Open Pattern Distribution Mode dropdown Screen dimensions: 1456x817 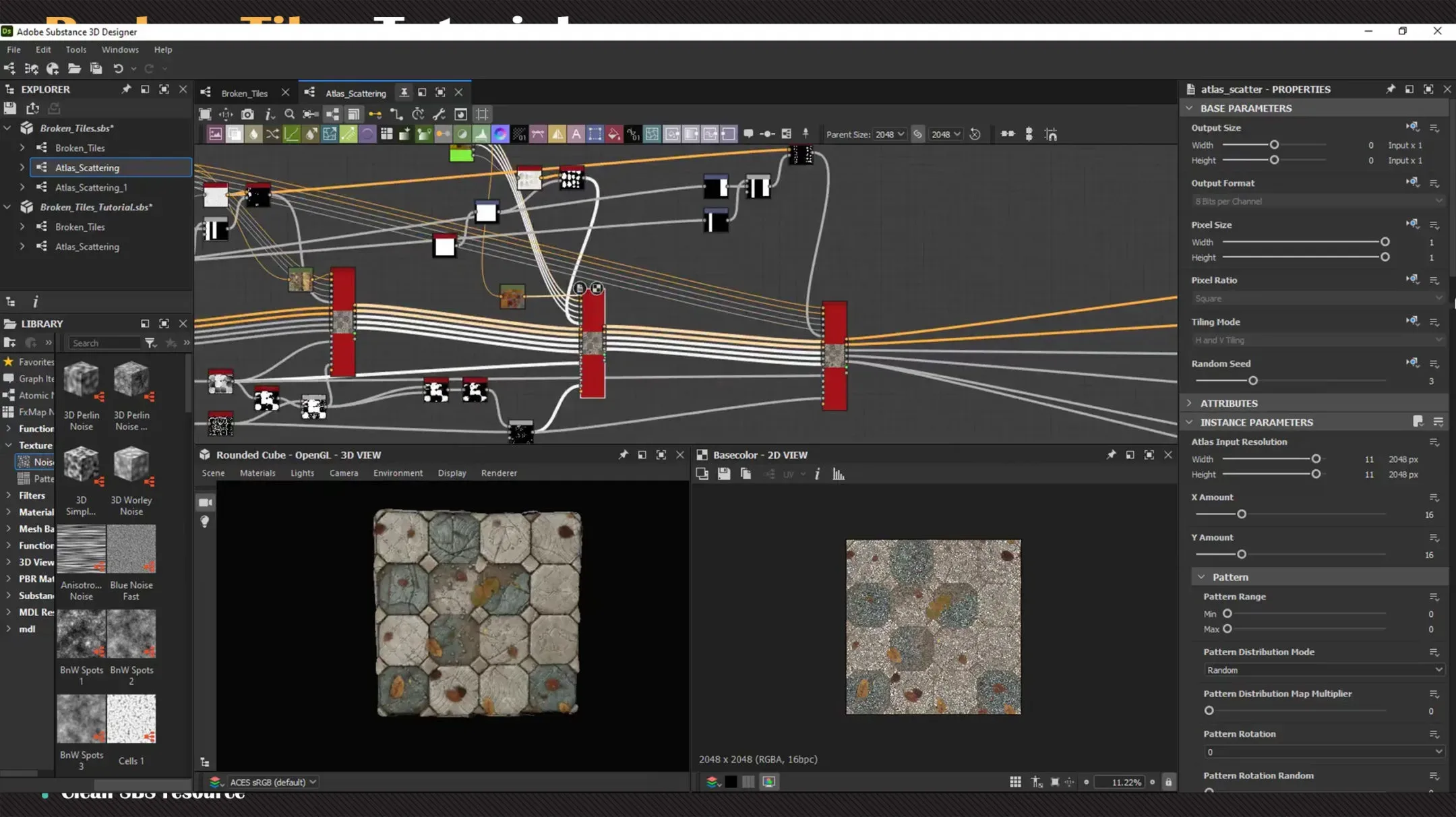point(1321,670)
